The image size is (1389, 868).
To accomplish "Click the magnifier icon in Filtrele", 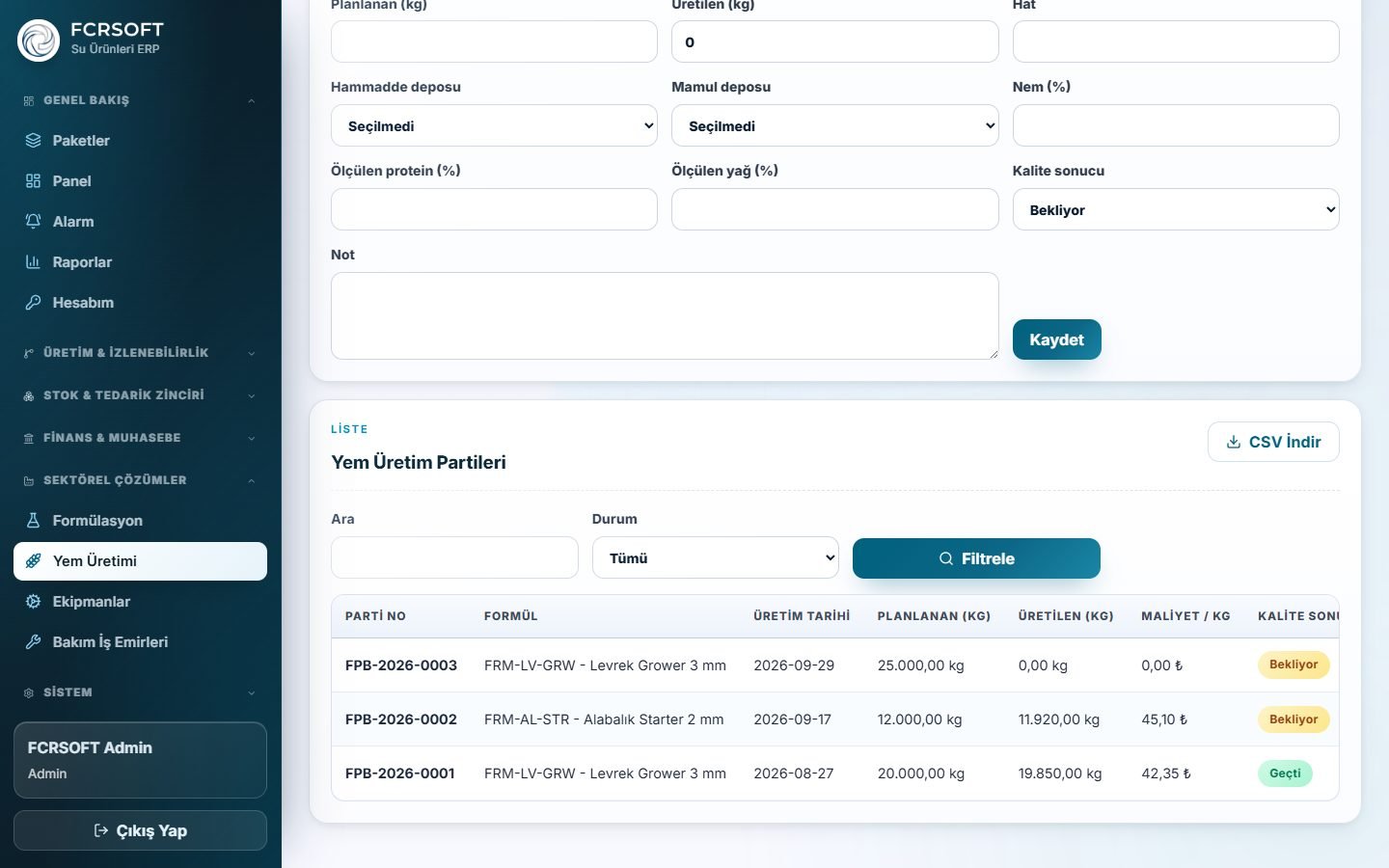I will [x=946, y=558].
